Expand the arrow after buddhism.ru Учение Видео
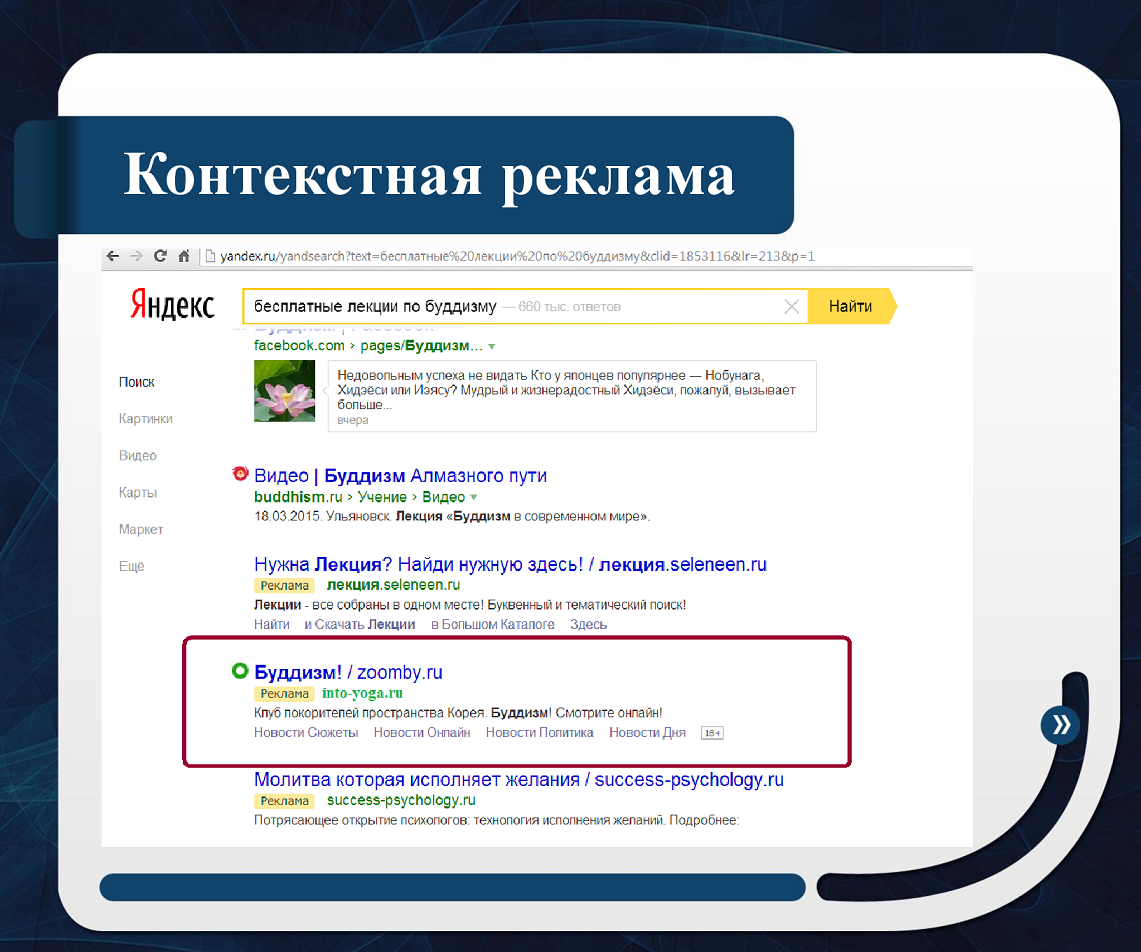 tap(474, 498)
